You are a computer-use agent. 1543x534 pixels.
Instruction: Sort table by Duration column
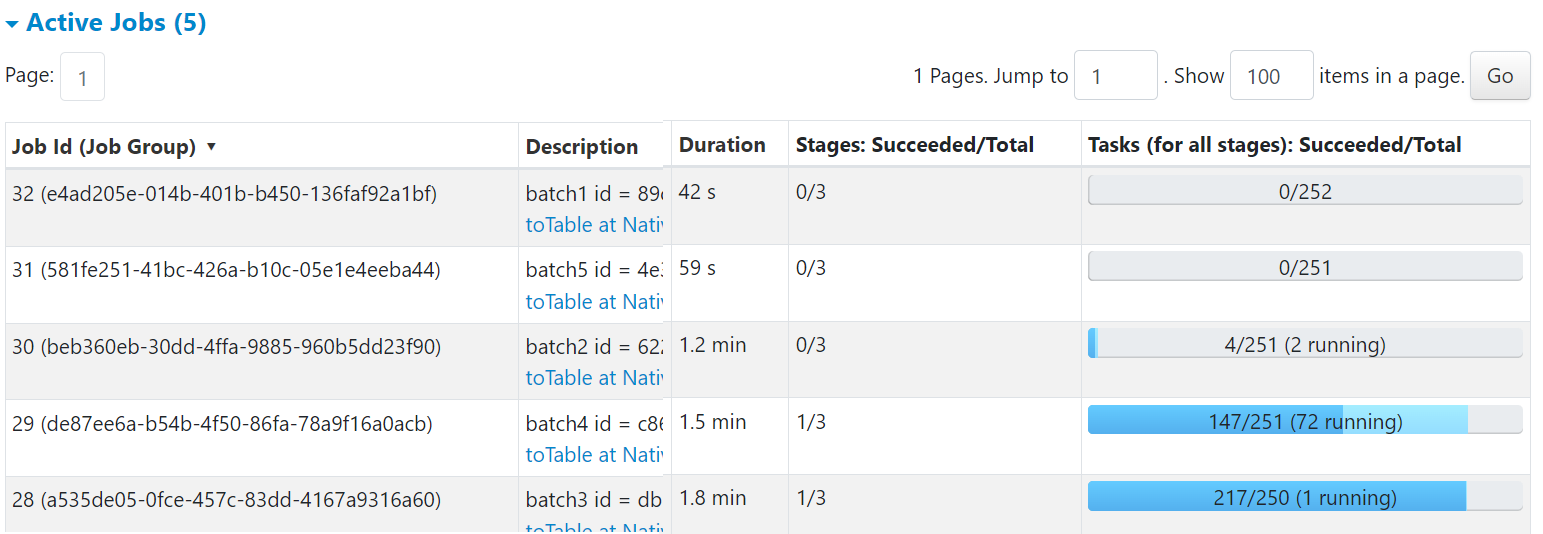[x=722, y=145]
